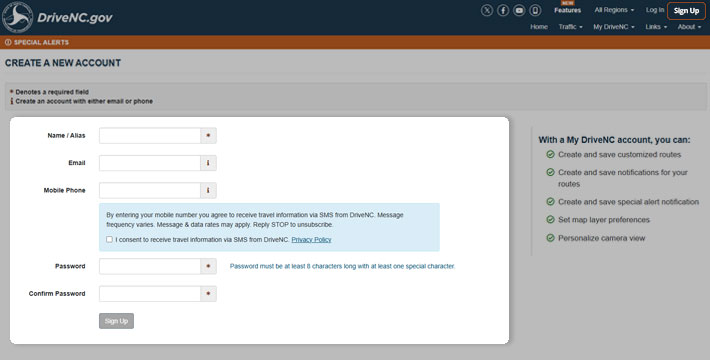Click 'Create an account with either email or phone'
Viewport: 710px width, 360px height.
tap(84, 101)
